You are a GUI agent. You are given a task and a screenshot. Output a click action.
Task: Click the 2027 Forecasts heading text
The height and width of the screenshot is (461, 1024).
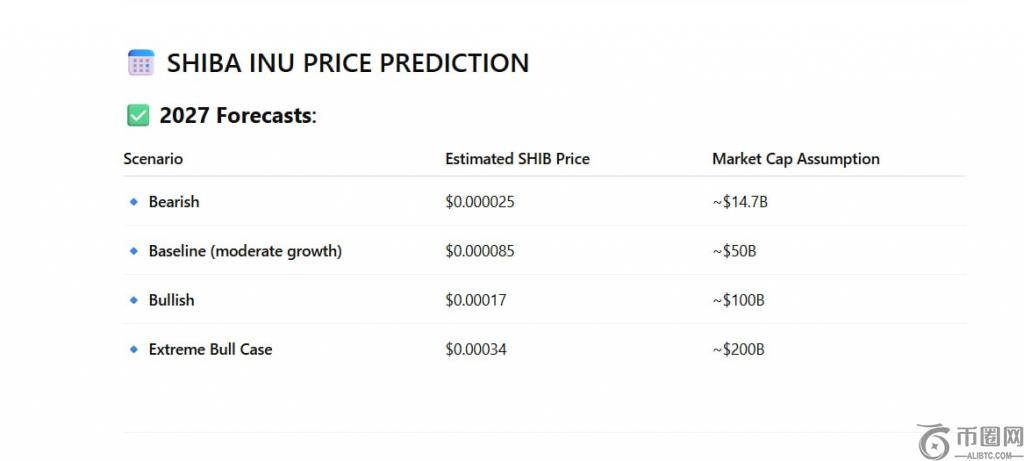(x=237, y=116)
